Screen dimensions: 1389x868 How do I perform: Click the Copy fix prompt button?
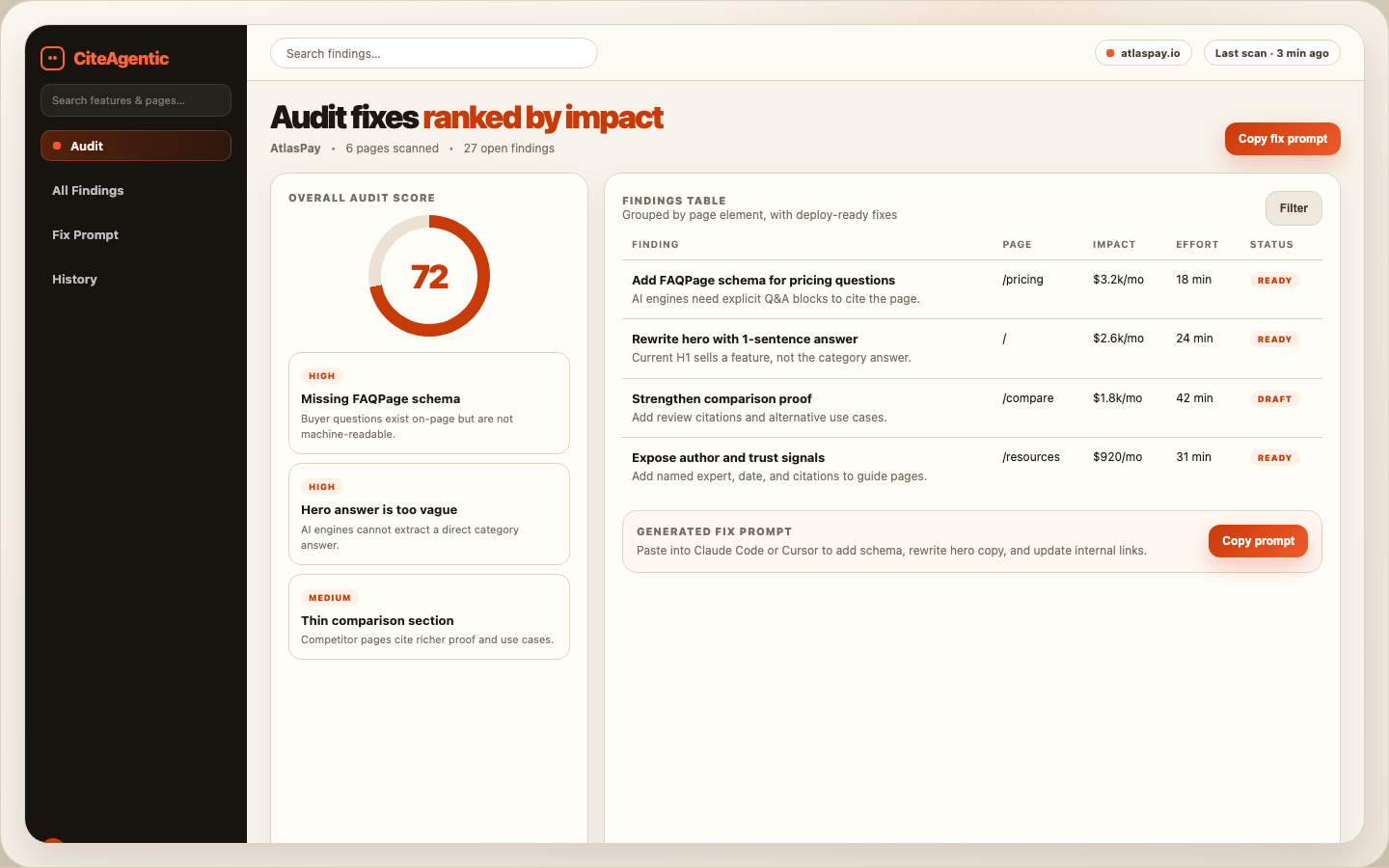click(1283, 139)
